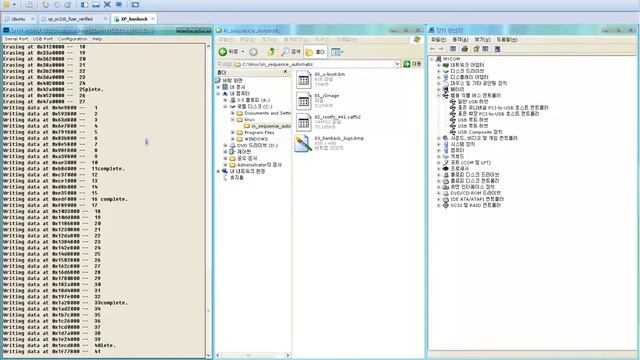This screenshot has width=640, height=360.
Task: Toggle the Folders pane button in Explorer
Action: [x=315, y=52]
